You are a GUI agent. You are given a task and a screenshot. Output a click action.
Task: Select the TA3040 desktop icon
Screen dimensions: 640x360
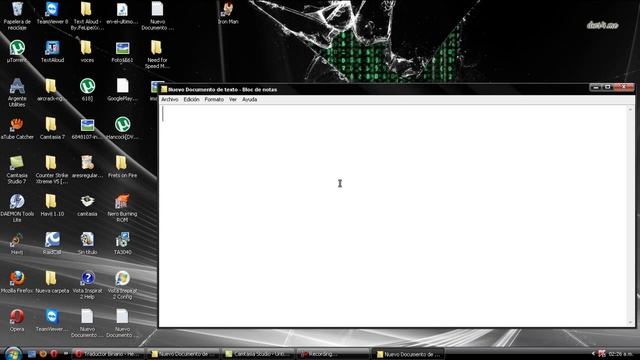click(x=122, y=244)
